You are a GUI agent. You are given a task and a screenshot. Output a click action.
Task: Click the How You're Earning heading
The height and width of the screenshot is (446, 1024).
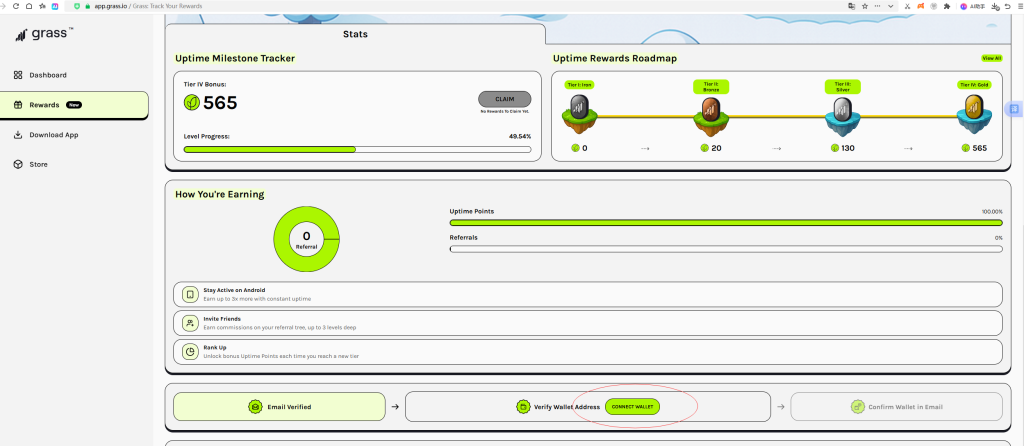coord(219,195)
